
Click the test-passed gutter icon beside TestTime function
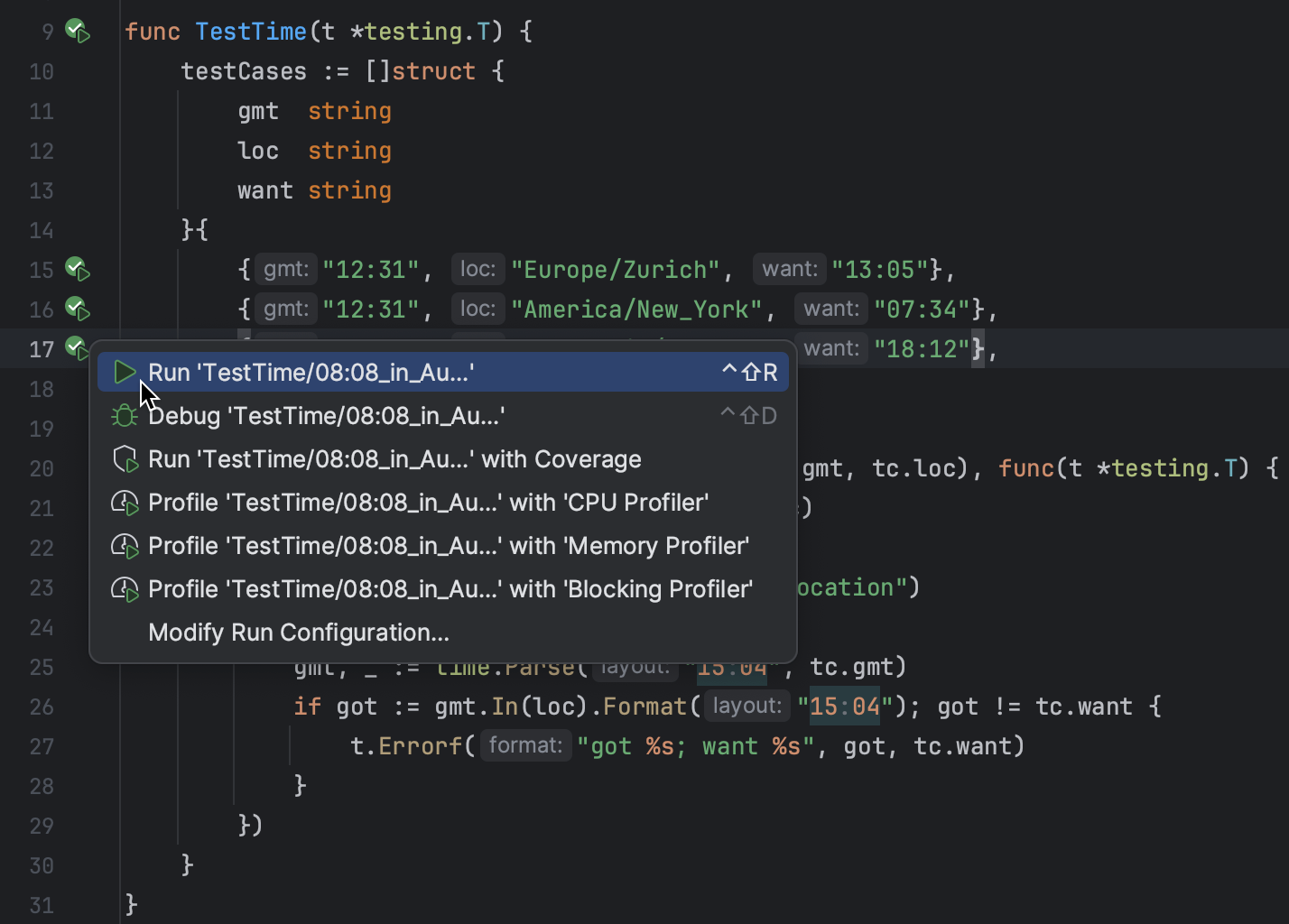pos(78,30)
